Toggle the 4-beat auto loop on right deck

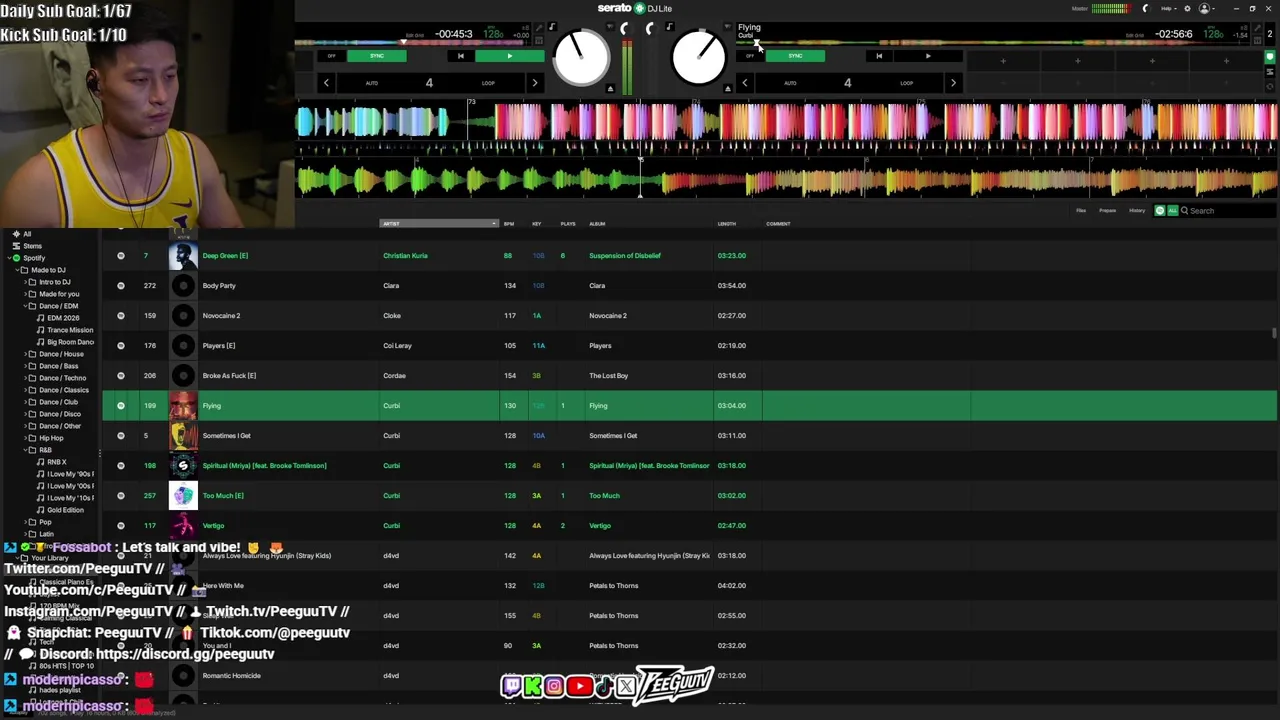pos(847,83)
